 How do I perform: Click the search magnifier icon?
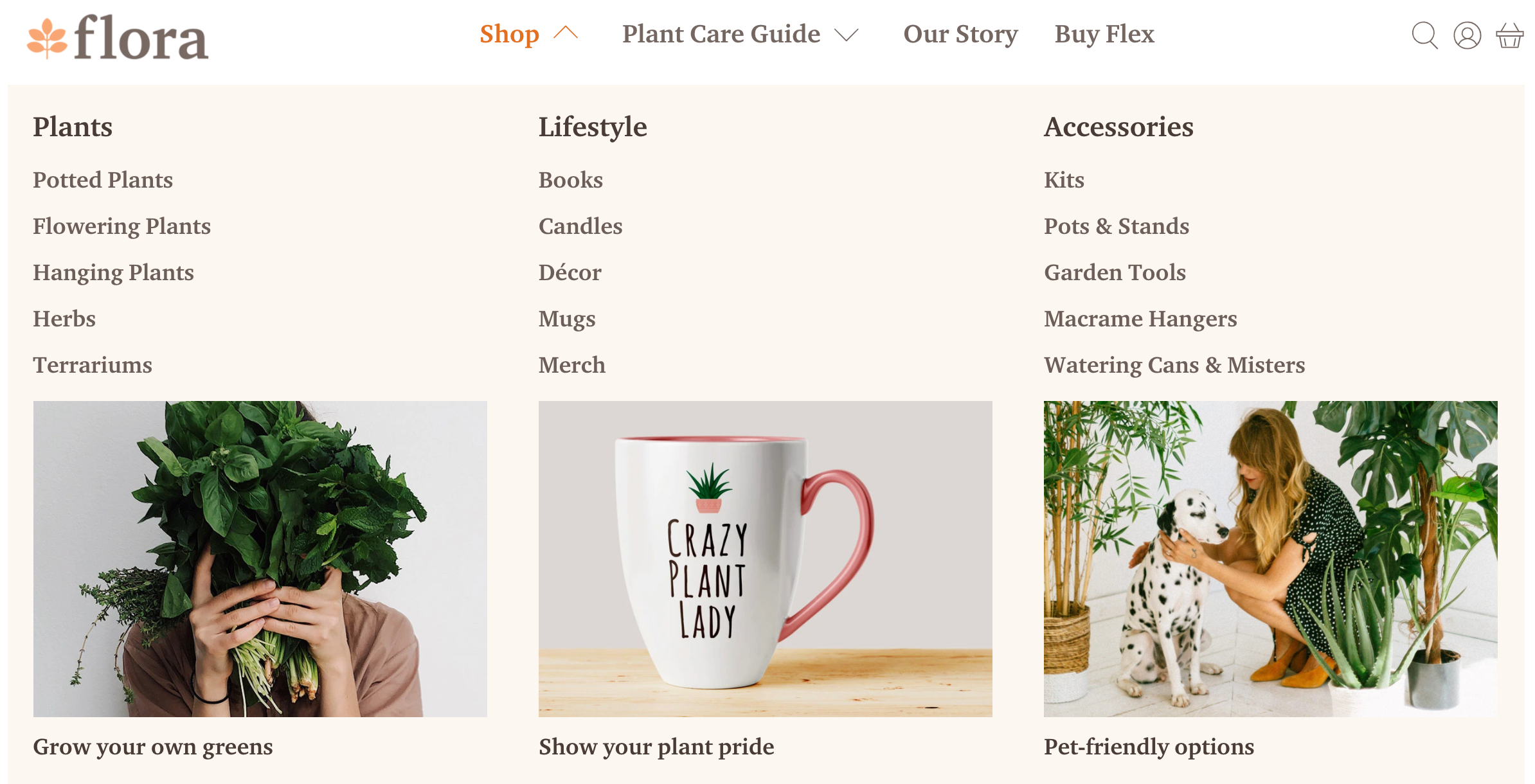(1424, 35)
